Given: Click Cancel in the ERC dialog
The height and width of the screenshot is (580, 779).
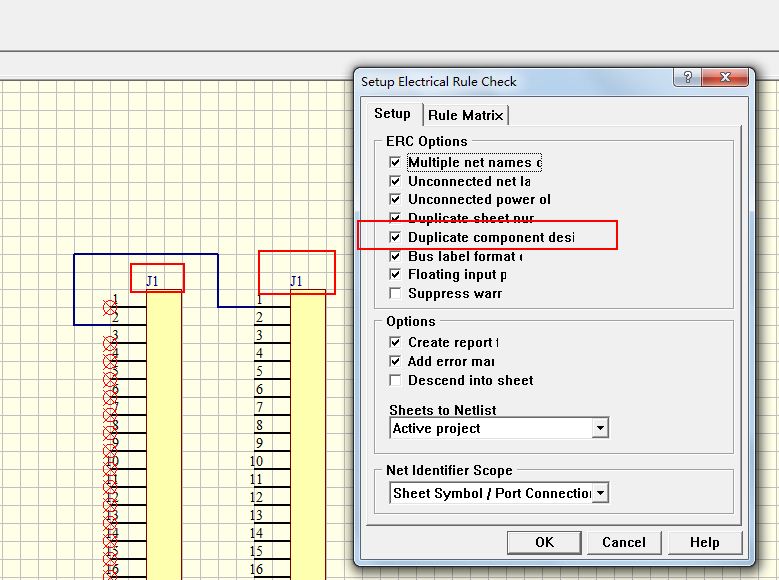Looking at the screenshot, I should pos(624,542).
